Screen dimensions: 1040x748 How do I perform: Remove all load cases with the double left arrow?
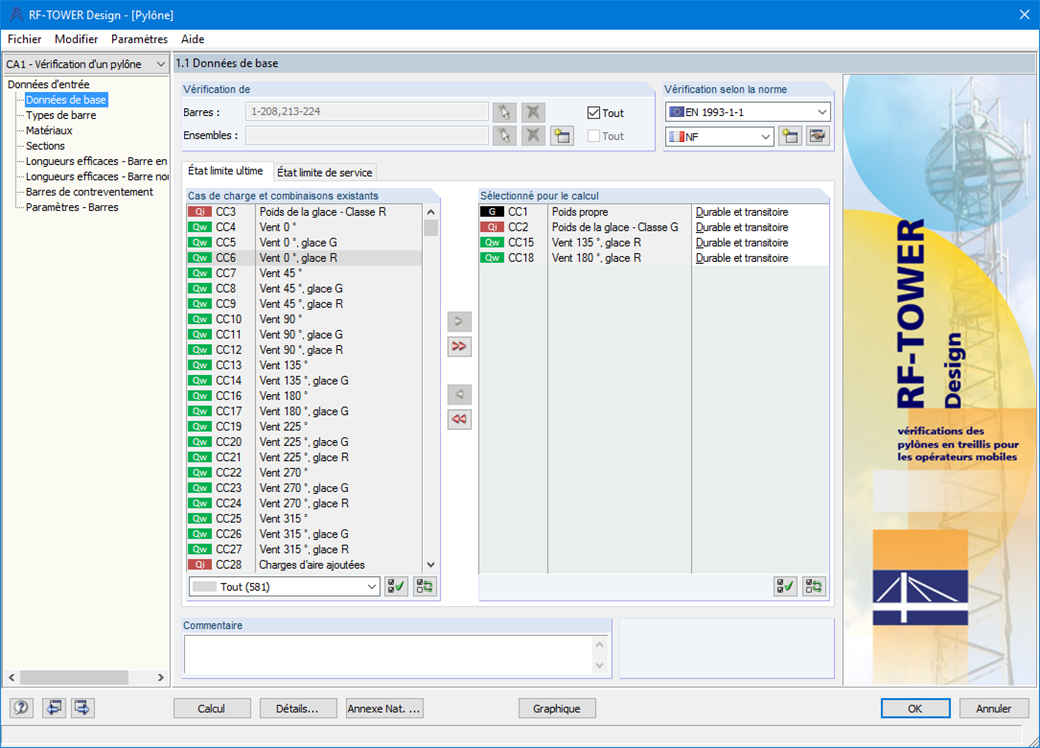point(459,419)
